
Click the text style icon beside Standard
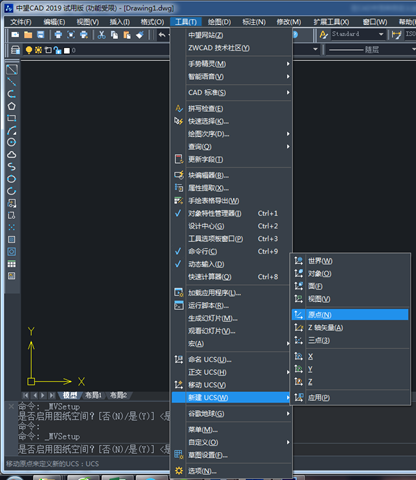click(x=323, y=34)
